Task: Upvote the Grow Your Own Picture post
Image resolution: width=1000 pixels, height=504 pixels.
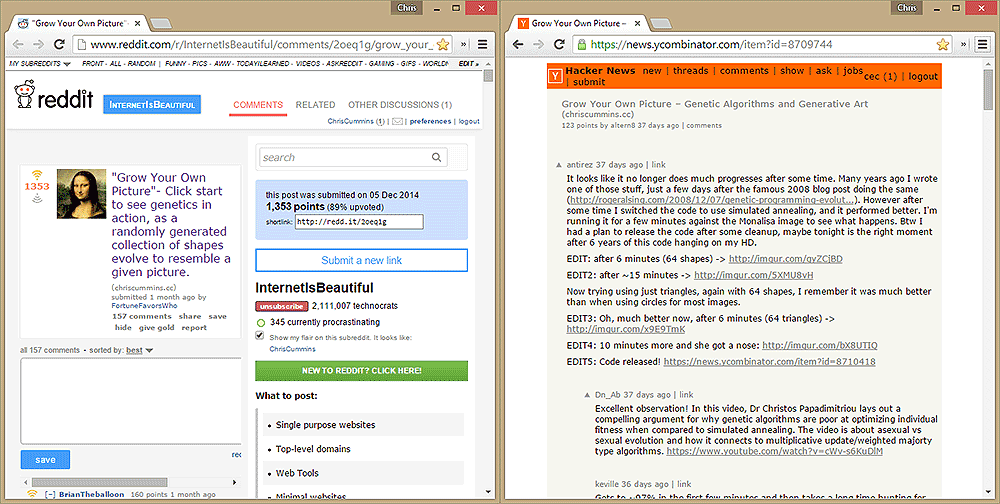Action: (37, 174)
